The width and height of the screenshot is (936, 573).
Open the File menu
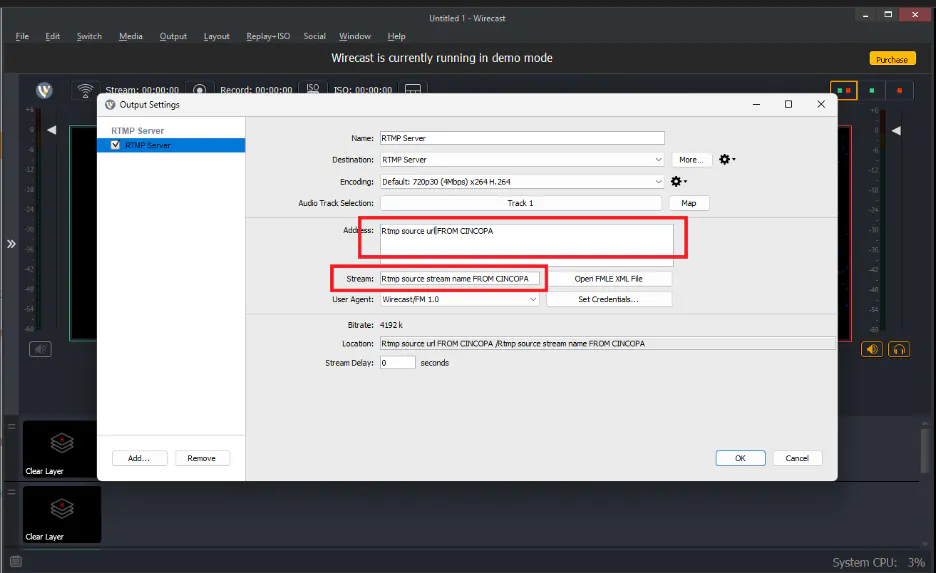pyautogui.click(x=22, y=36)
